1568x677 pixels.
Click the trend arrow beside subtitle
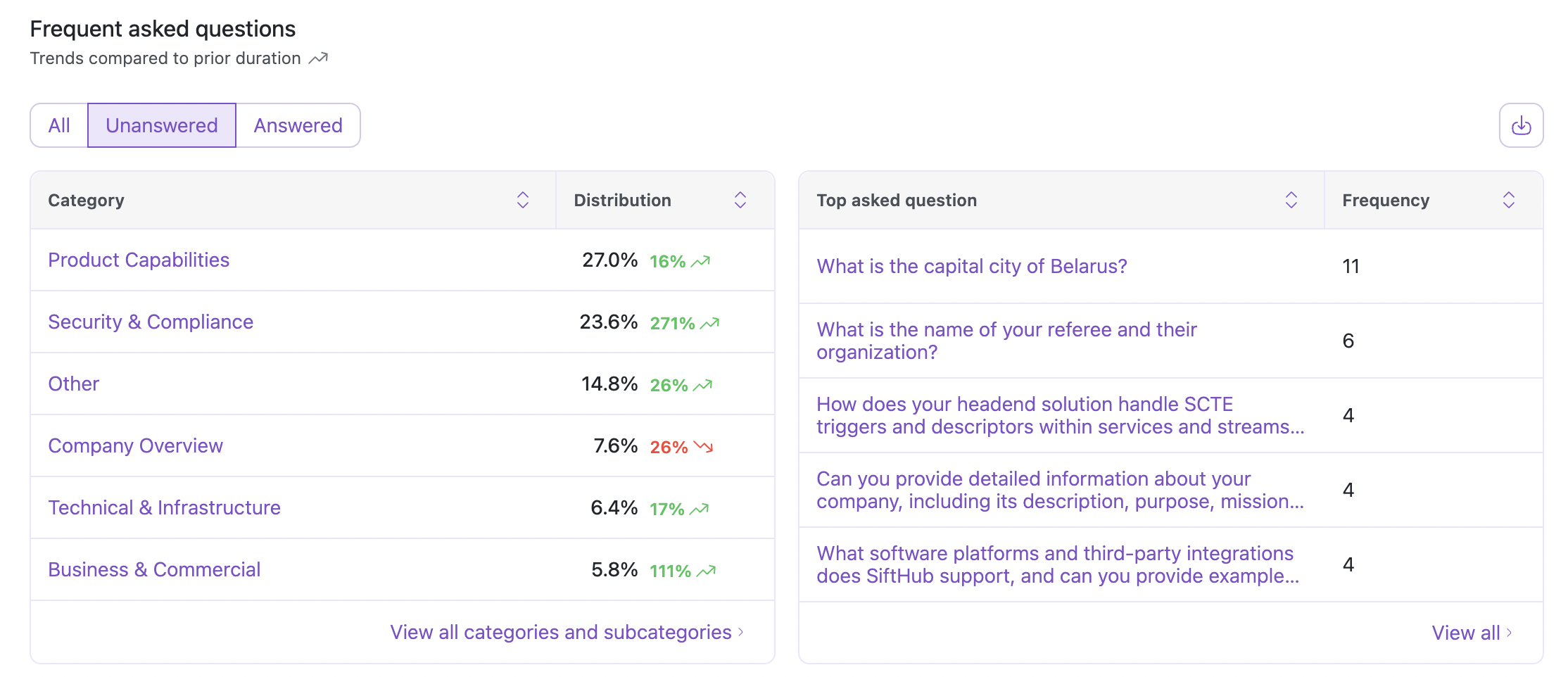coord(319,58)
